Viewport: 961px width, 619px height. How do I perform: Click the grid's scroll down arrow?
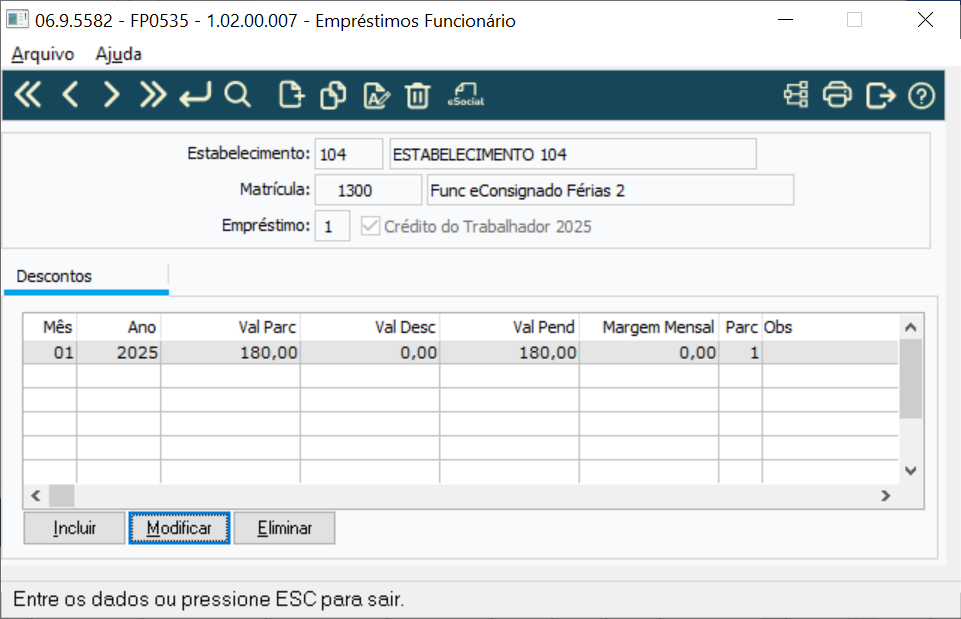coord(911,471)
